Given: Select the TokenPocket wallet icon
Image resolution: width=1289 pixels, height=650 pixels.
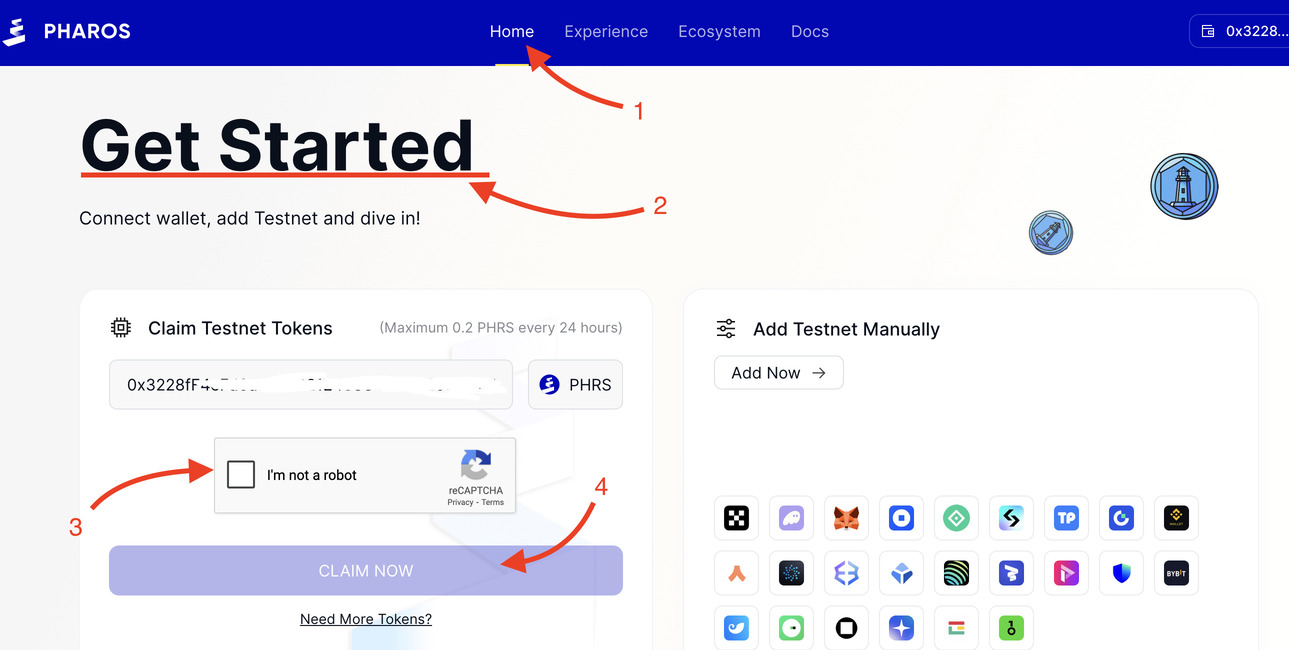Looking at the screenshot, I should point(1066,518).
